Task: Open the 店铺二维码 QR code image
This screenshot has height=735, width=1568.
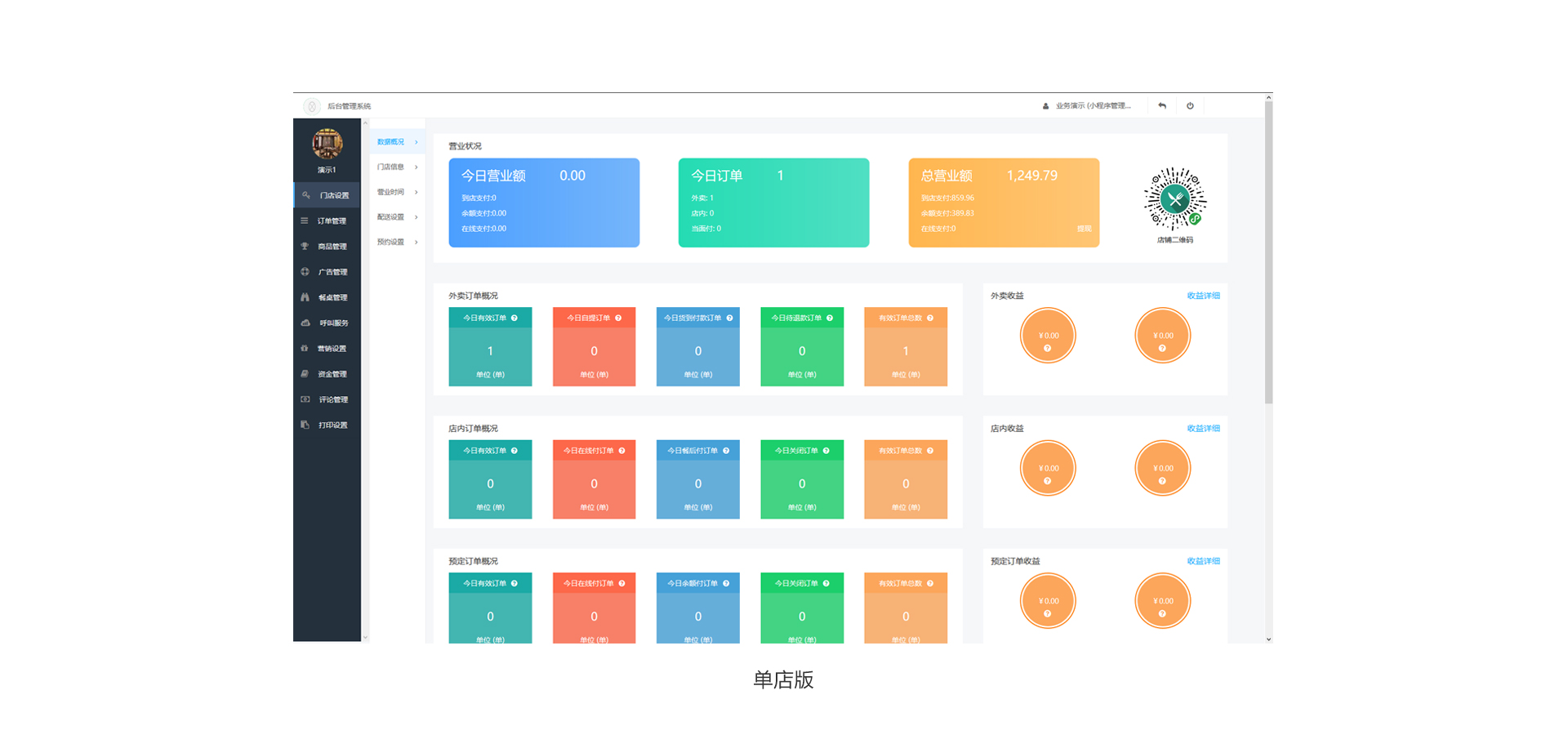Action: [x=1174, y=199]
